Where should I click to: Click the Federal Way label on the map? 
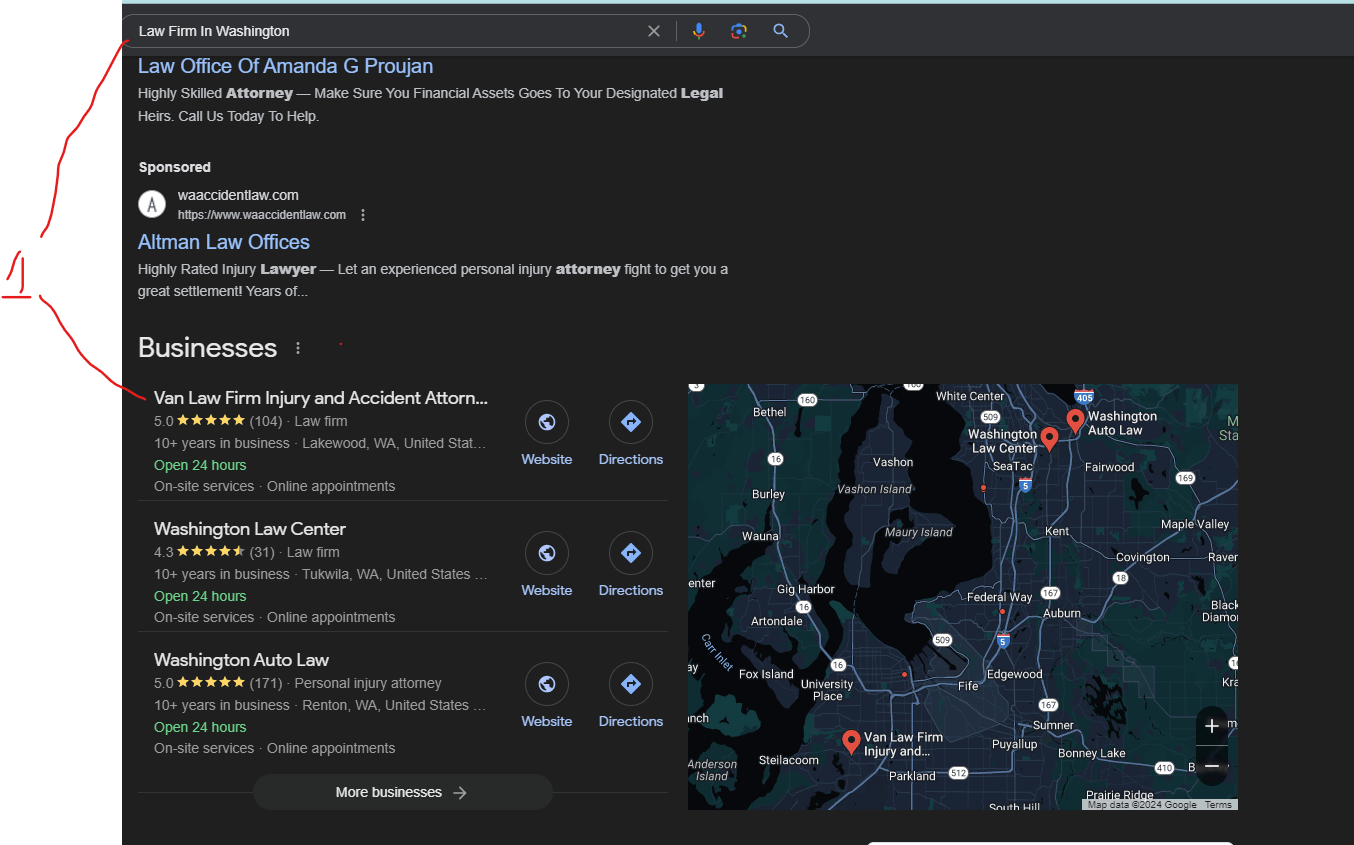pos(1000,597)
